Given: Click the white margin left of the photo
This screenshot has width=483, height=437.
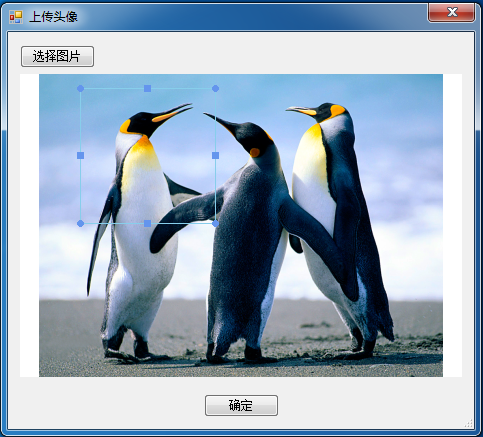Looking at the screenshot, I should click(x=29, y=225).
